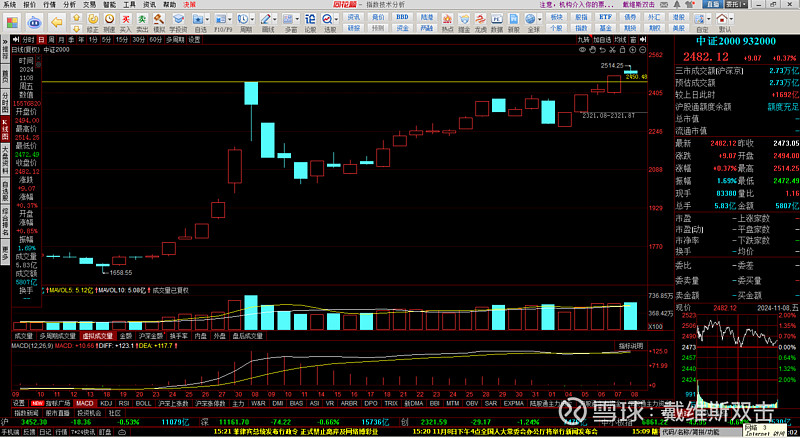Image resolution: width=800 pixels, height=438 pixels.
Task: Click the ETF button
Action: (606, 17)
